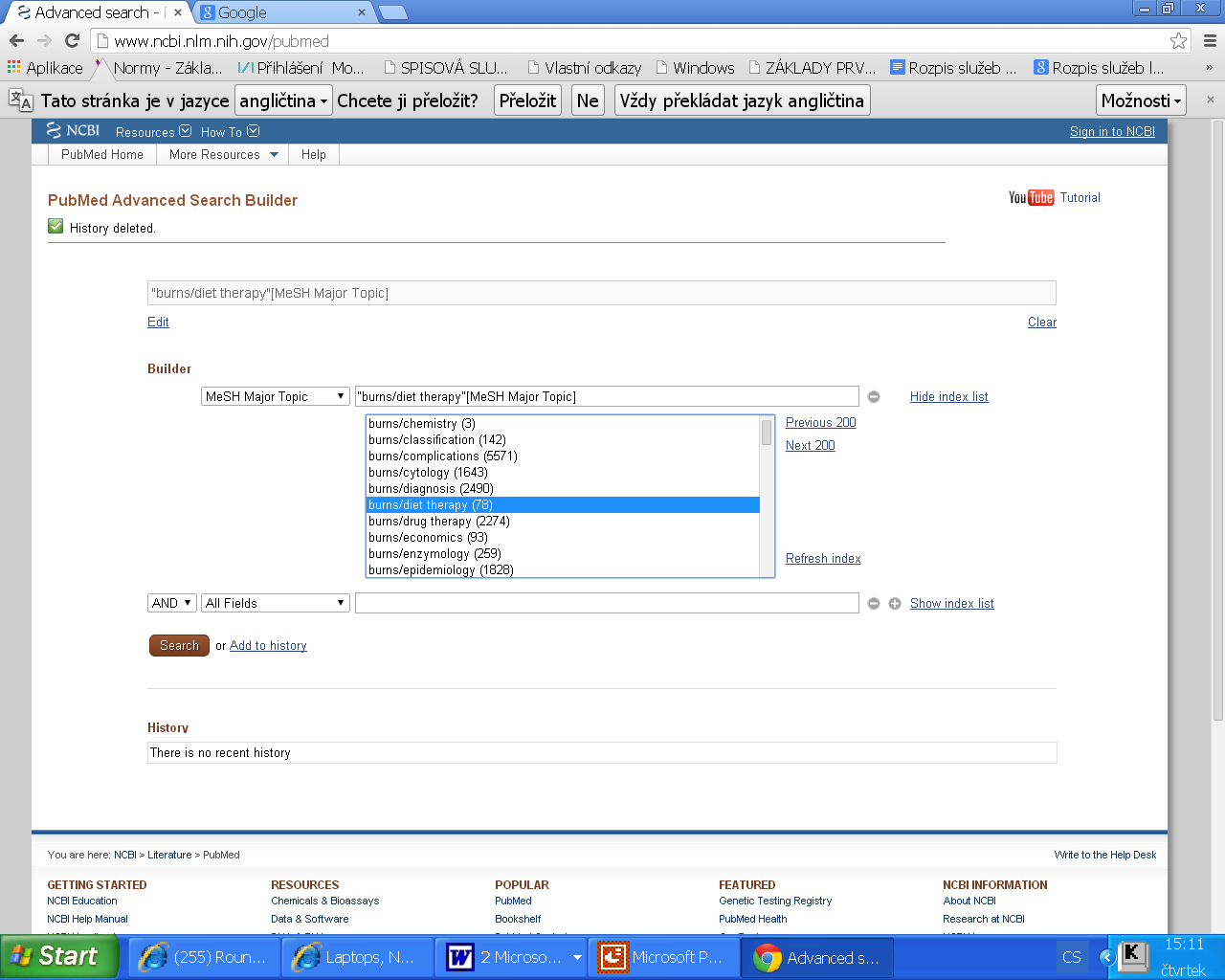Click the YouTube Tutorial icon
1225x980 pixels.
click(1031, 197)
